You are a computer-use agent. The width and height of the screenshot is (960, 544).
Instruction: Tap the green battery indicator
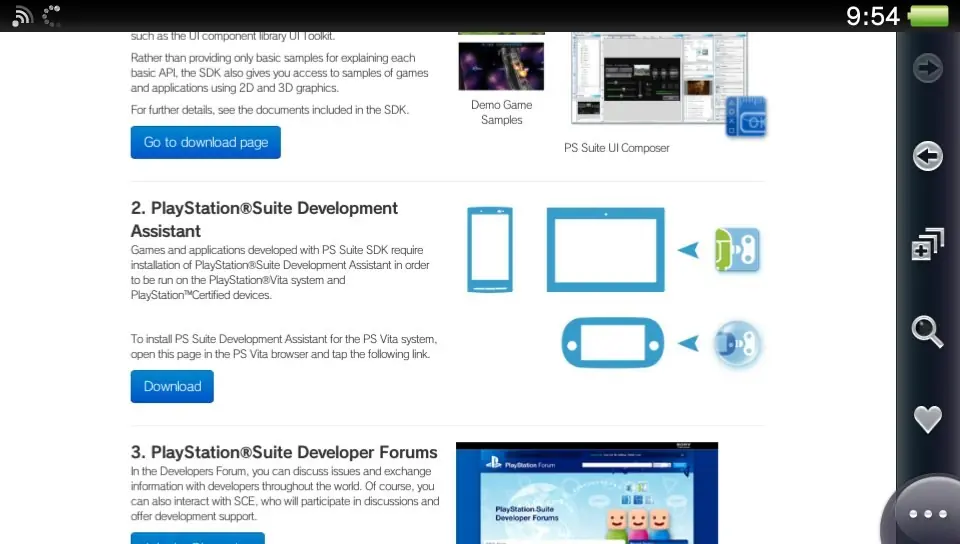pos(929,16)
